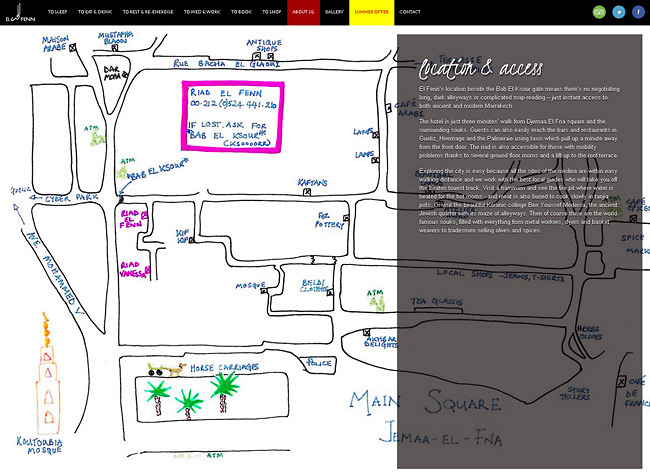Image resolution: width=650 pixels, height=472 pixels.
Task: Click the Maison Arabe map label
Action: click(56, 44)
